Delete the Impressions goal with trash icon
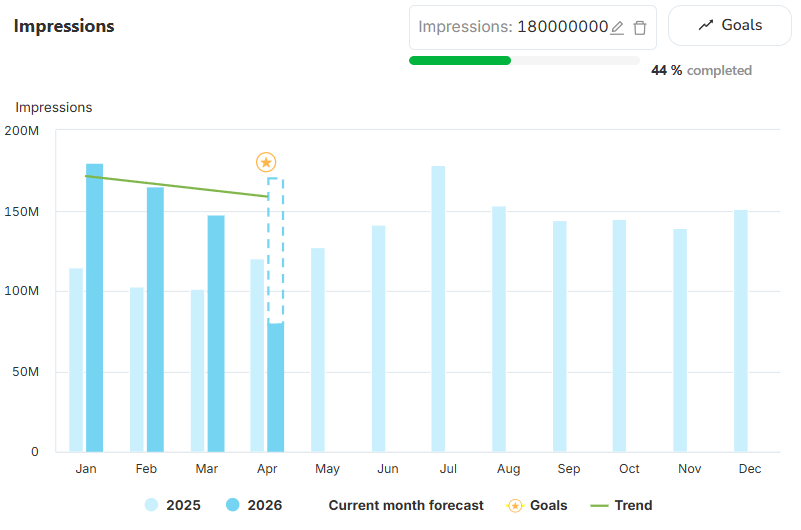 click(x=640, y=28)
